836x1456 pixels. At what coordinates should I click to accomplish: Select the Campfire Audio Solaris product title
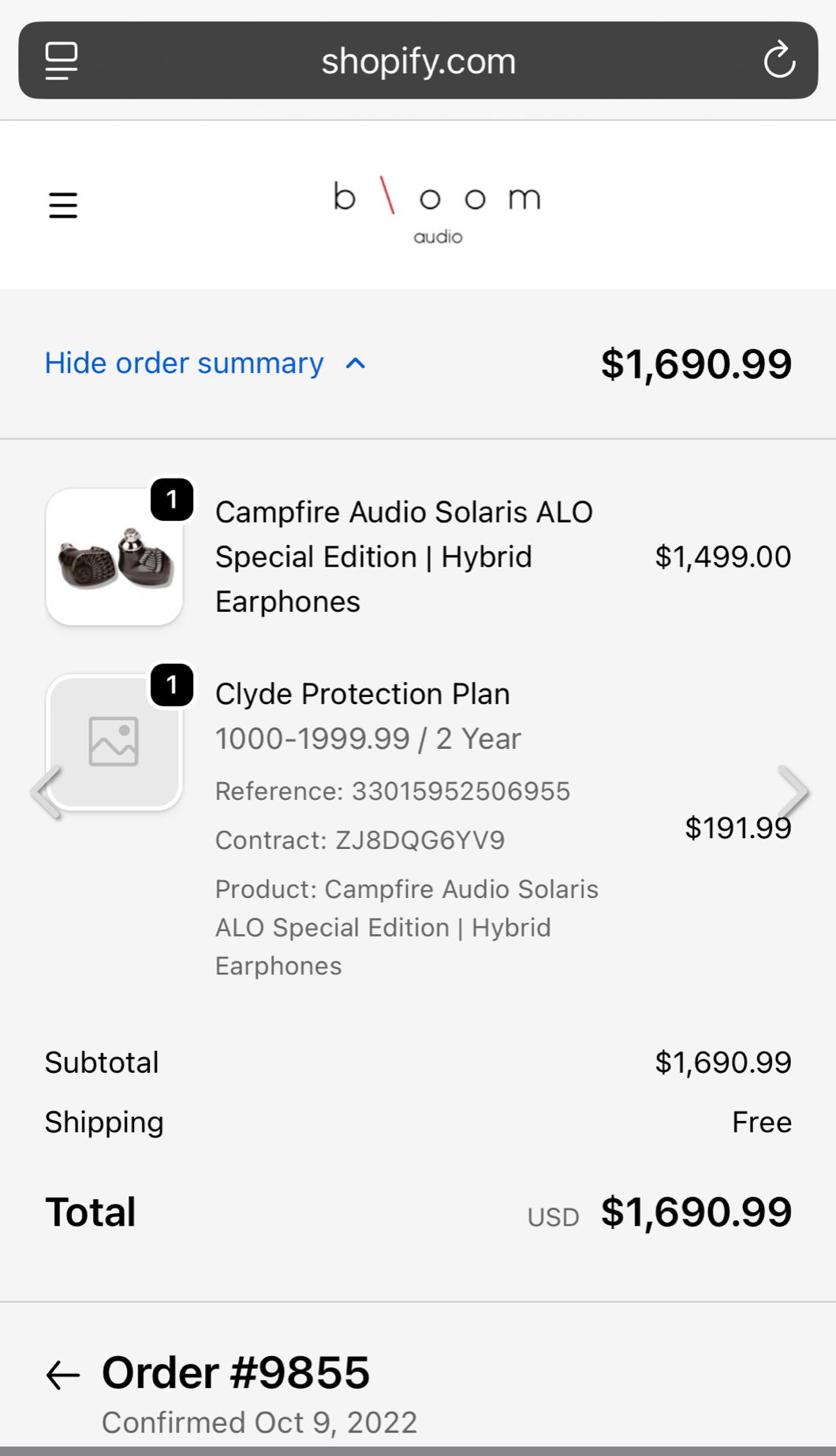pos(404,556)
